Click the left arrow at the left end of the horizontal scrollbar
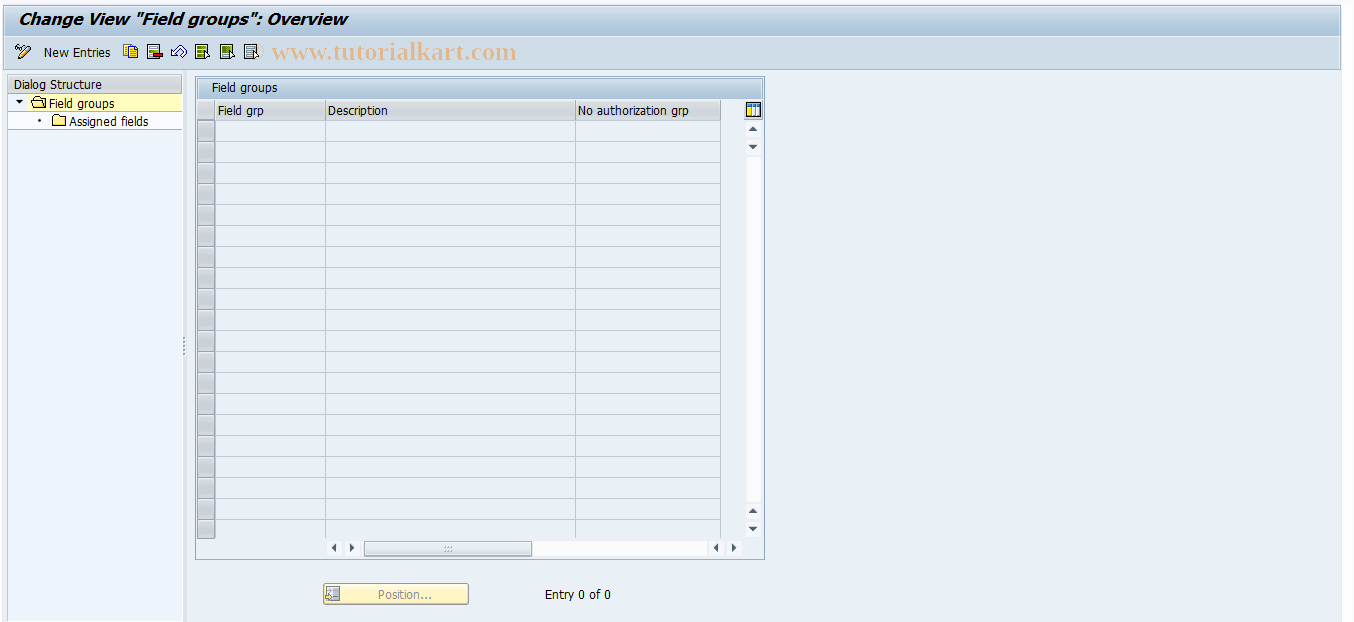Image resolution: width=1354 pixels, height=622 pixels. 334,548
